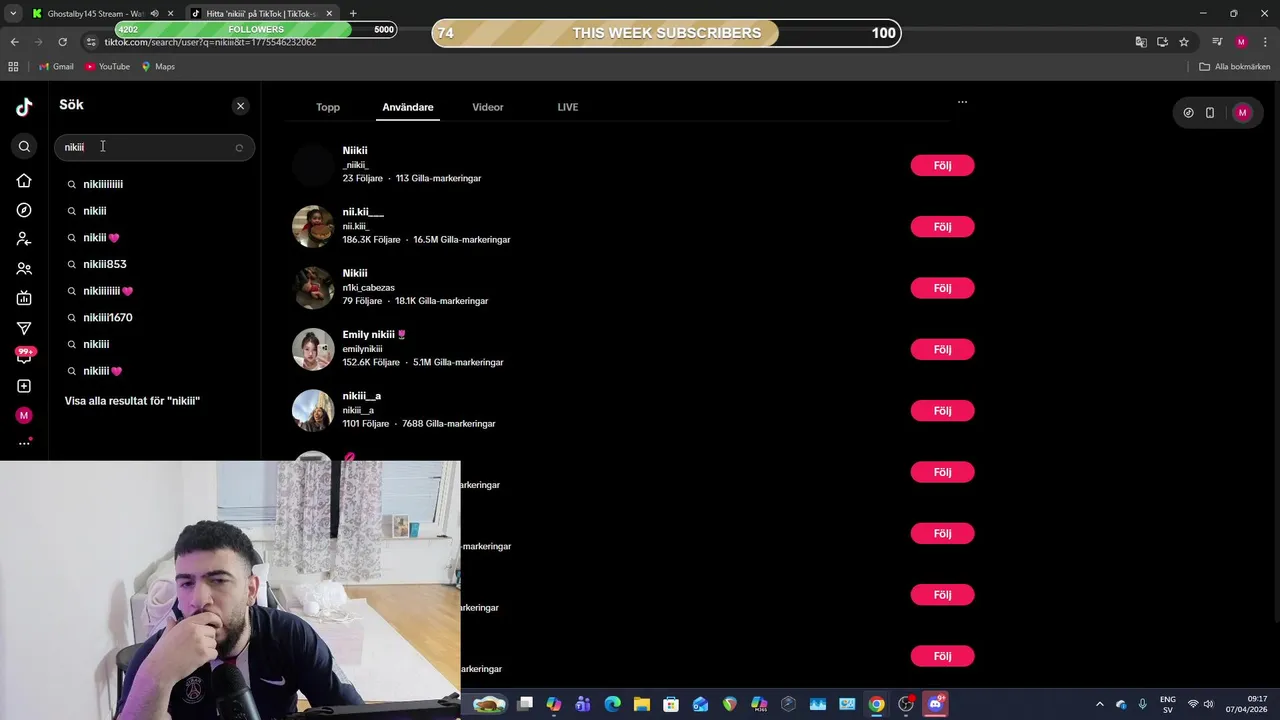
Task: Switch to the LIVE tab
Action: (568, 107)
